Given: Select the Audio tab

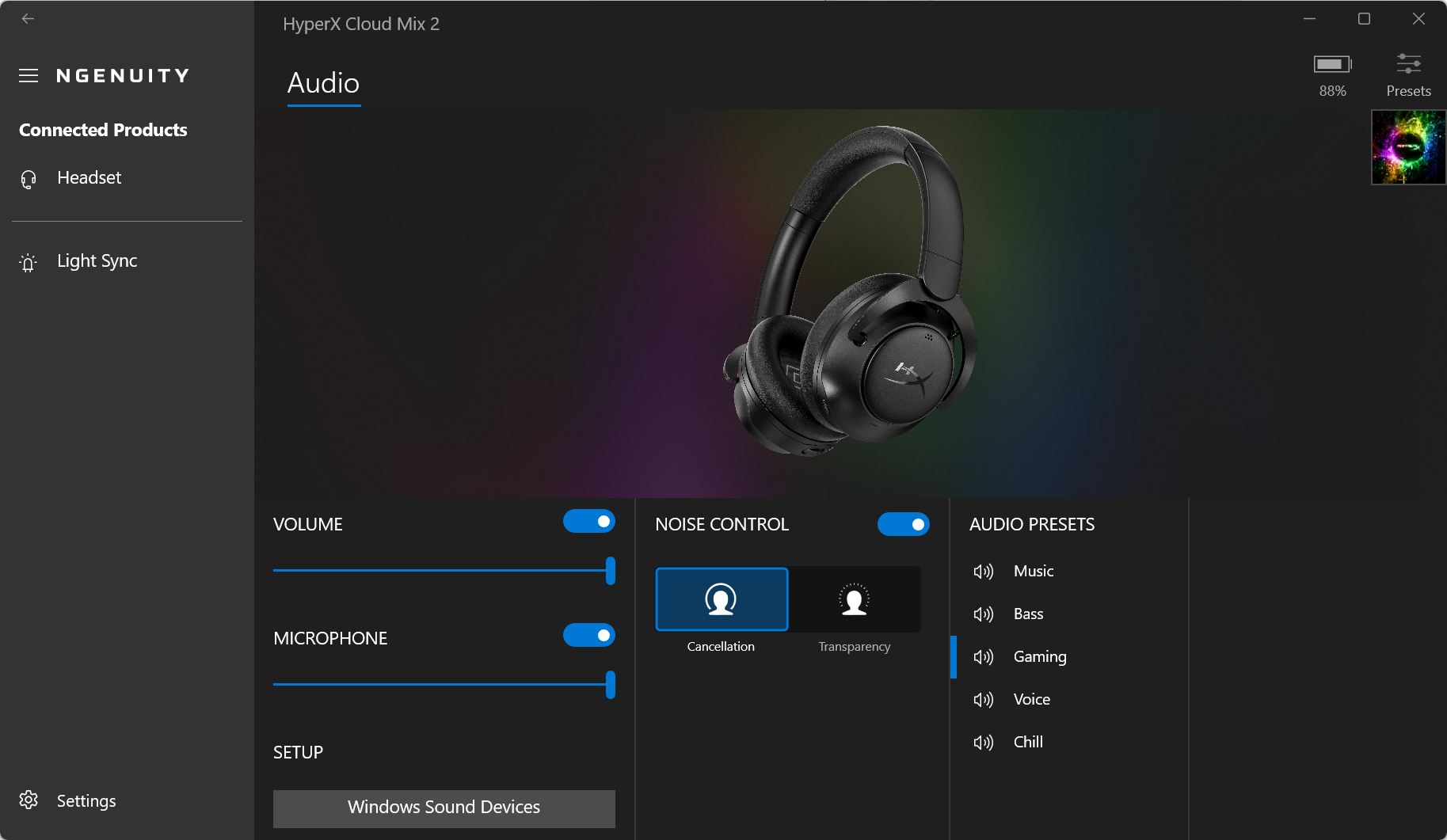Looking at the screenshot, I should (324, 83).
